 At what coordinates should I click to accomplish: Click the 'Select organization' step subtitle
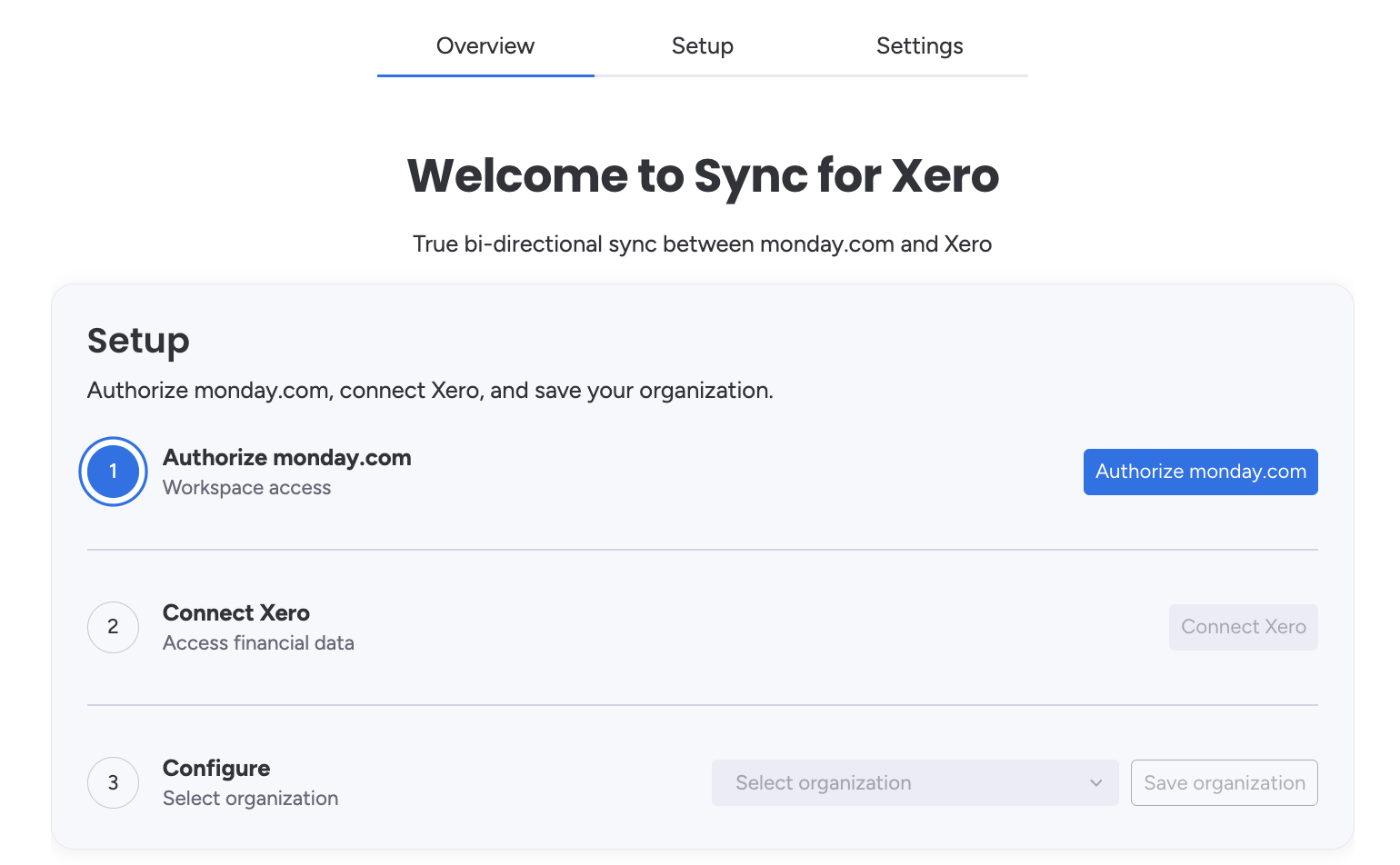250,798
